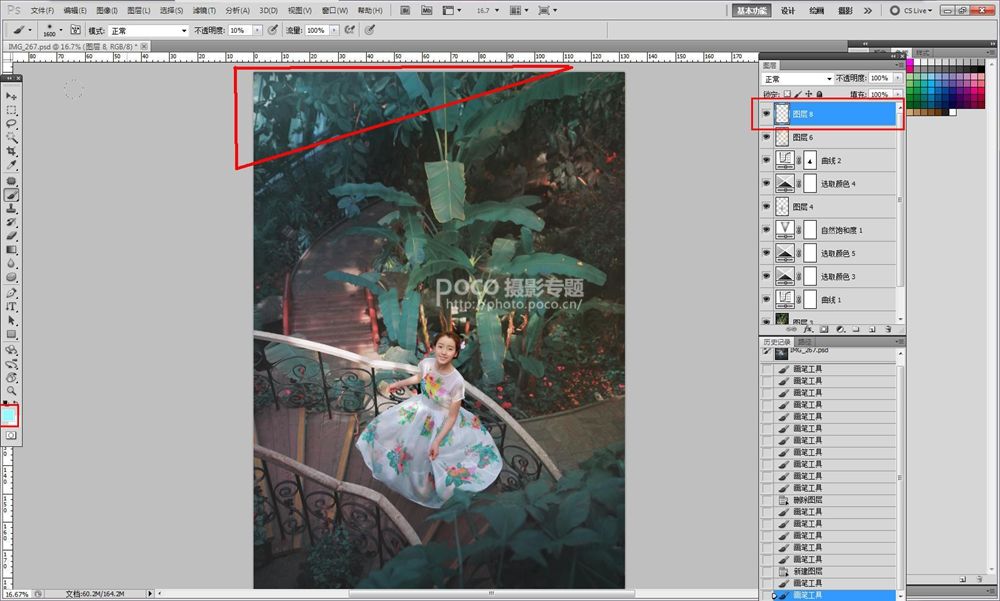This screenshot has width=1000, height=601.
Task: Hide layer 图层 6 eye icon
Action: click(x=766, y=137)
